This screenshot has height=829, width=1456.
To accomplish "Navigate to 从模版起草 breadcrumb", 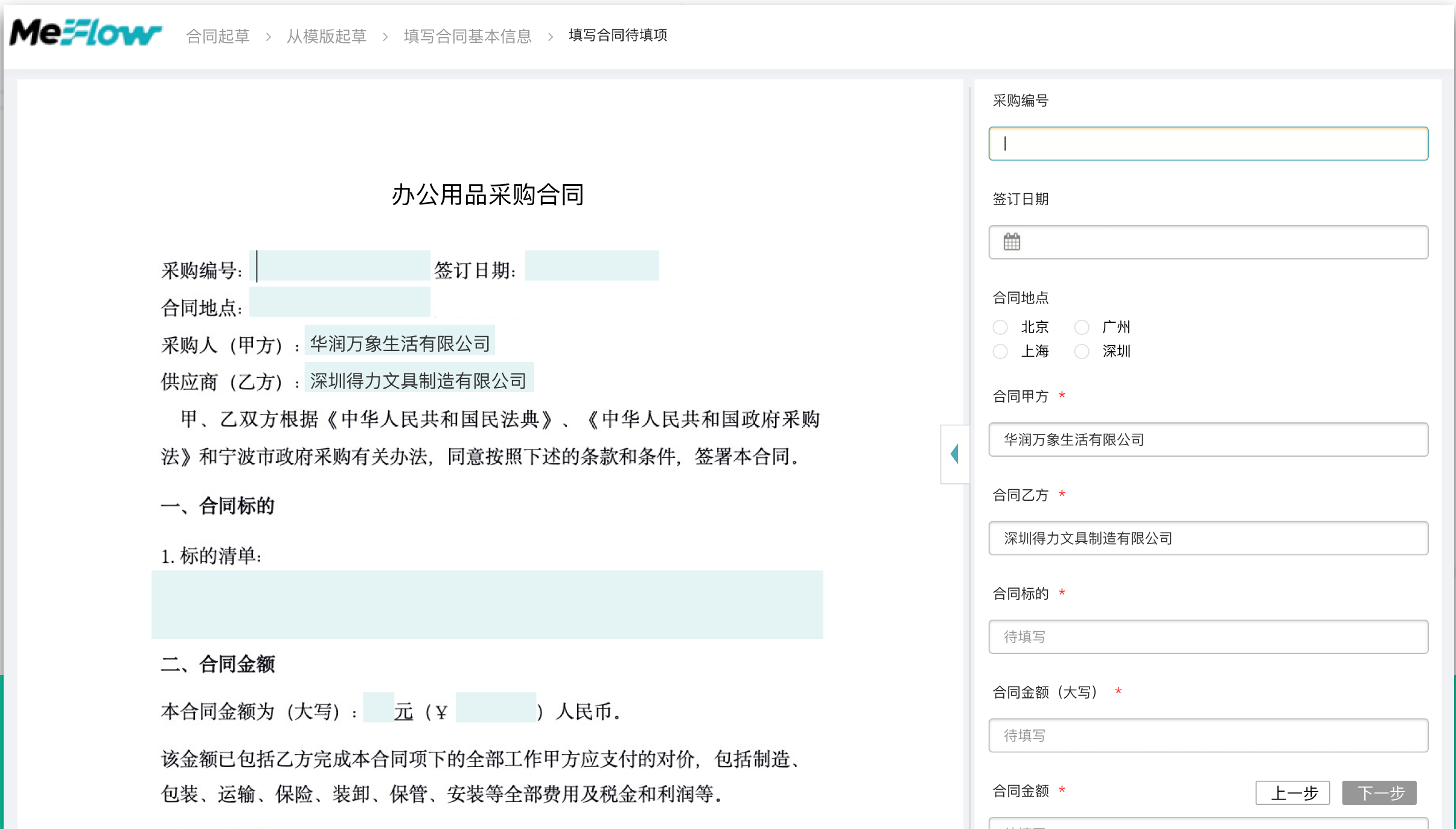I will (326, 36).
